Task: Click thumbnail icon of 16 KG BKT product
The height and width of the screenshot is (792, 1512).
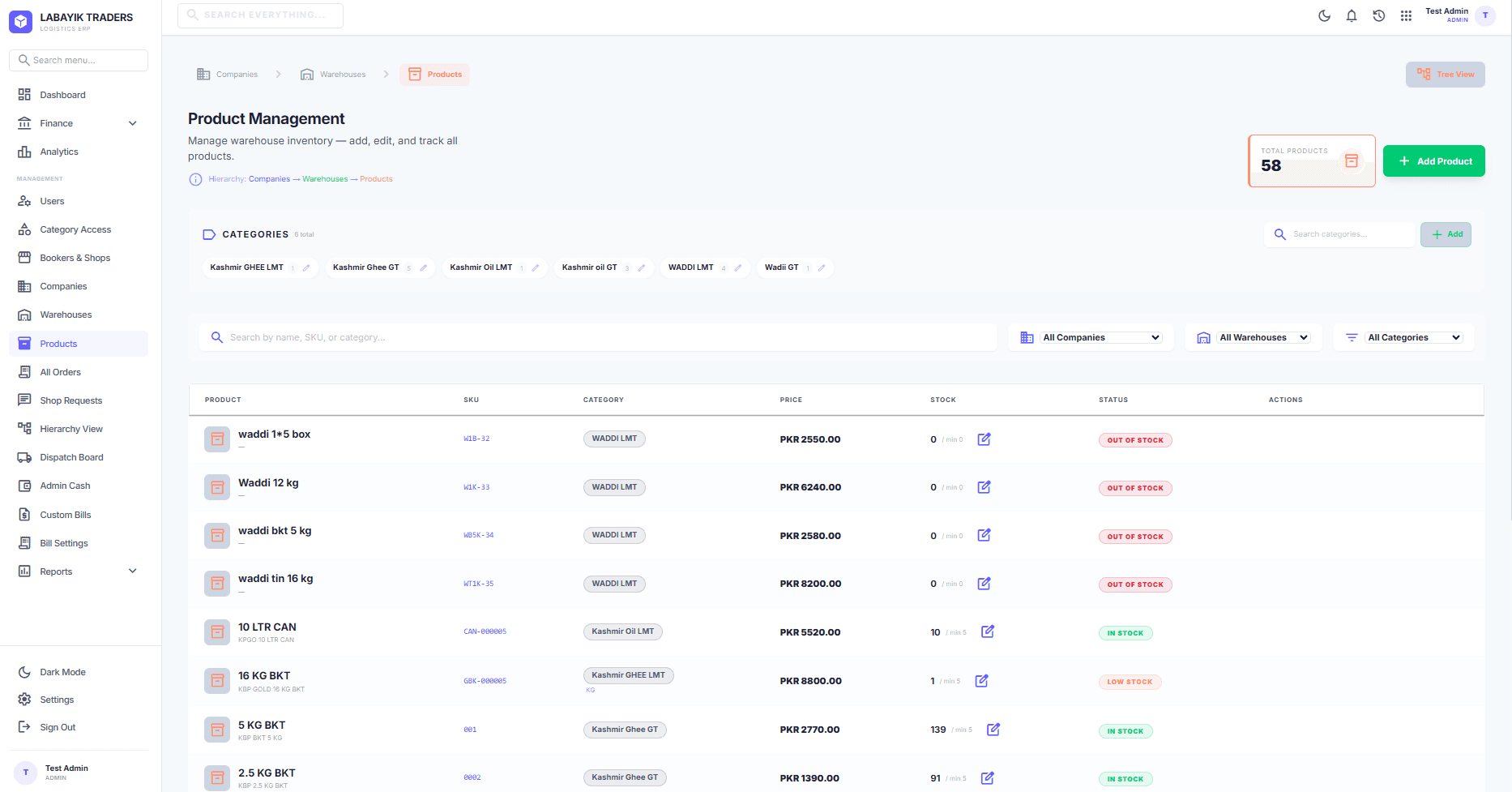Action: click(x=217, y=681)
